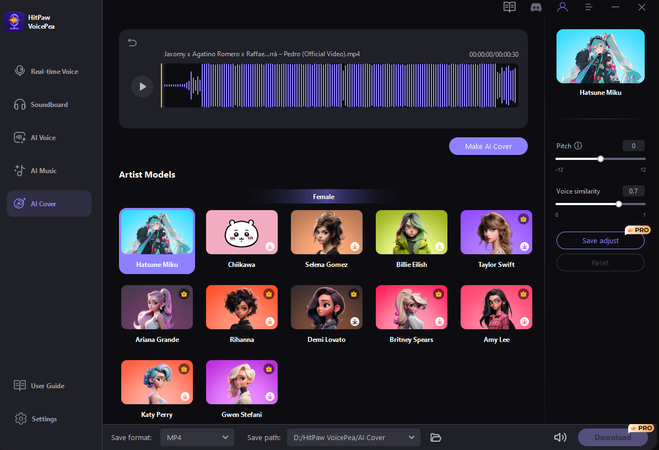Click the crown icon on Amy Lee card
This screenshot has height=450, width=659.
click(523, 294)
